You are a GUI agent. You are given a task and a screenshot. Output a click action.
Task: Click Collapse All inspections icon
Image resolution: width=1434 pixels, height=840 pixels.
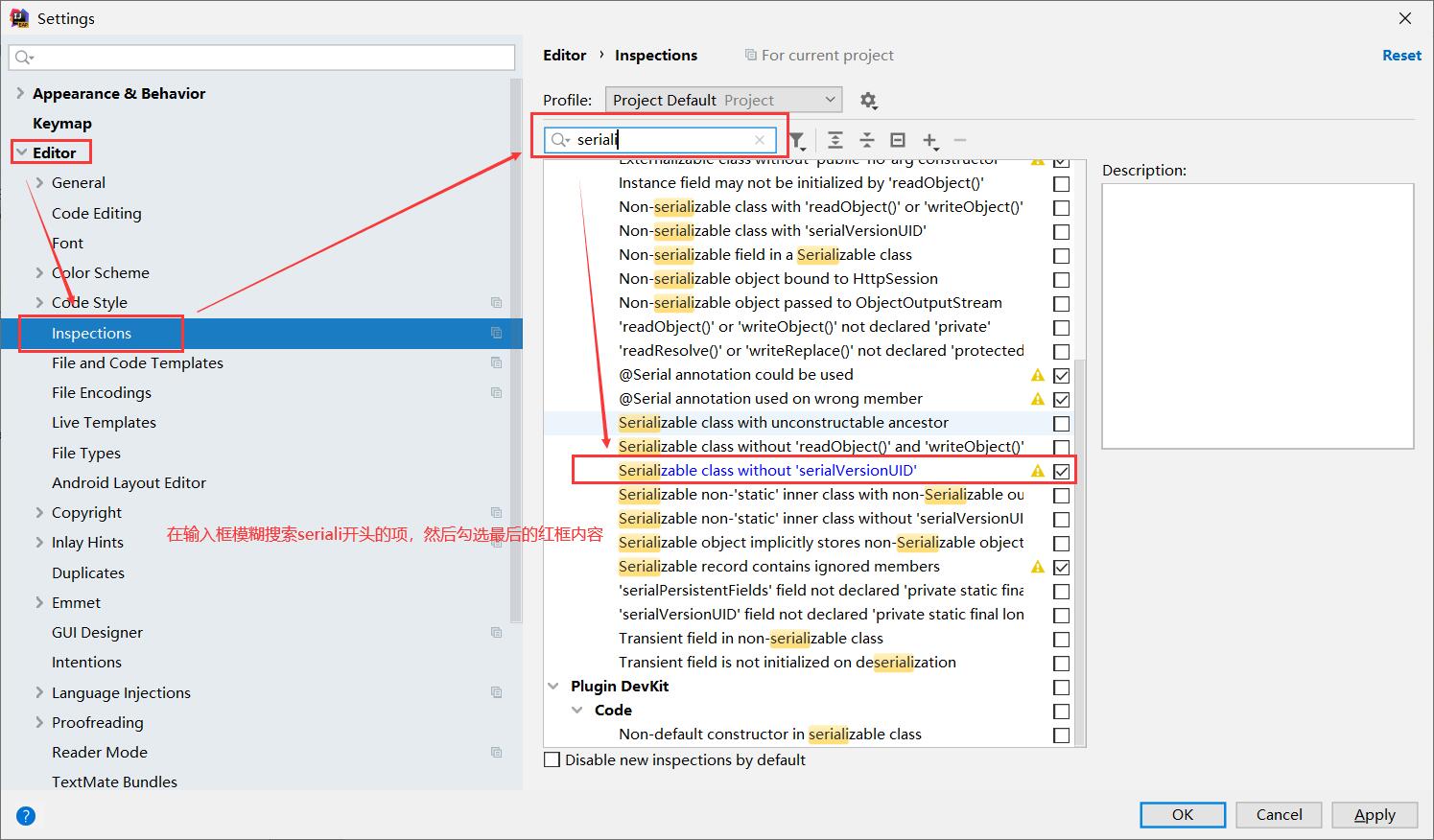coord(867,140)
